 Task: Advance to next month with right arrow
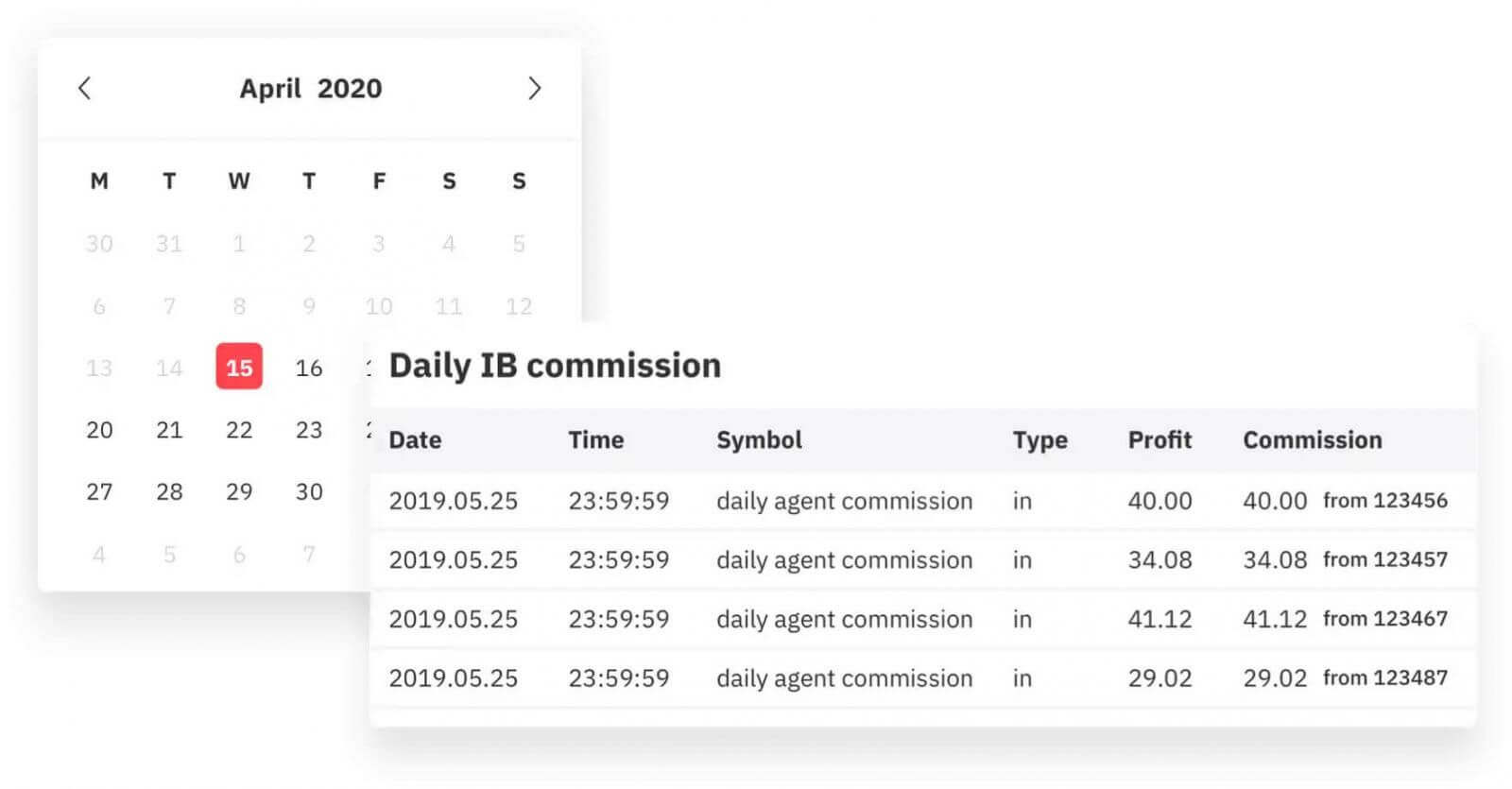click(534, 89)
